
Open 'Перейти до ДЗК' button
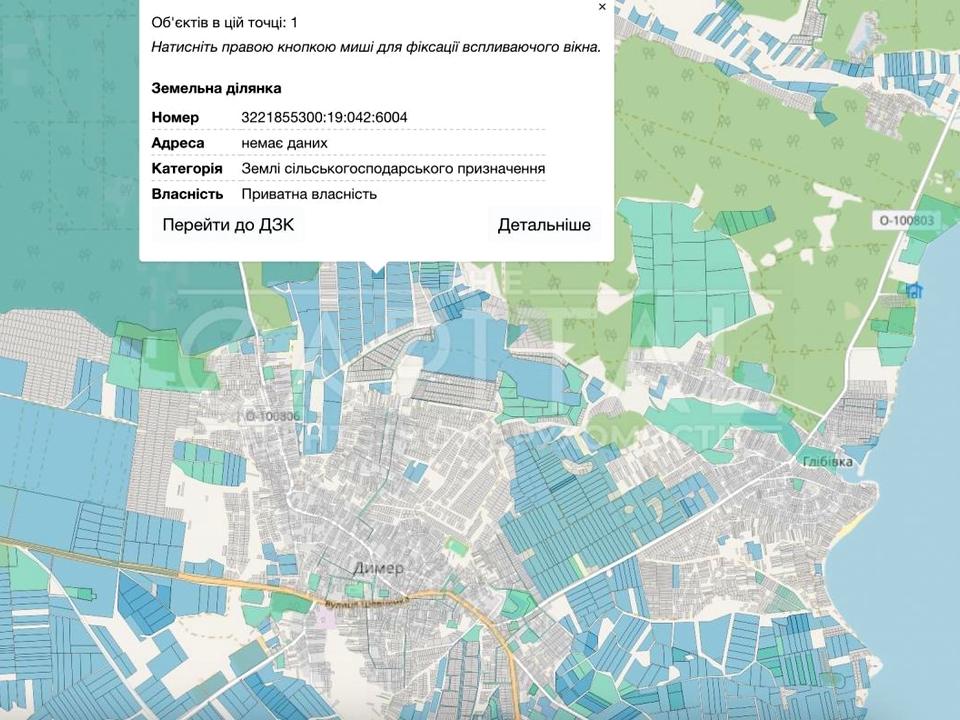[228, 225]
